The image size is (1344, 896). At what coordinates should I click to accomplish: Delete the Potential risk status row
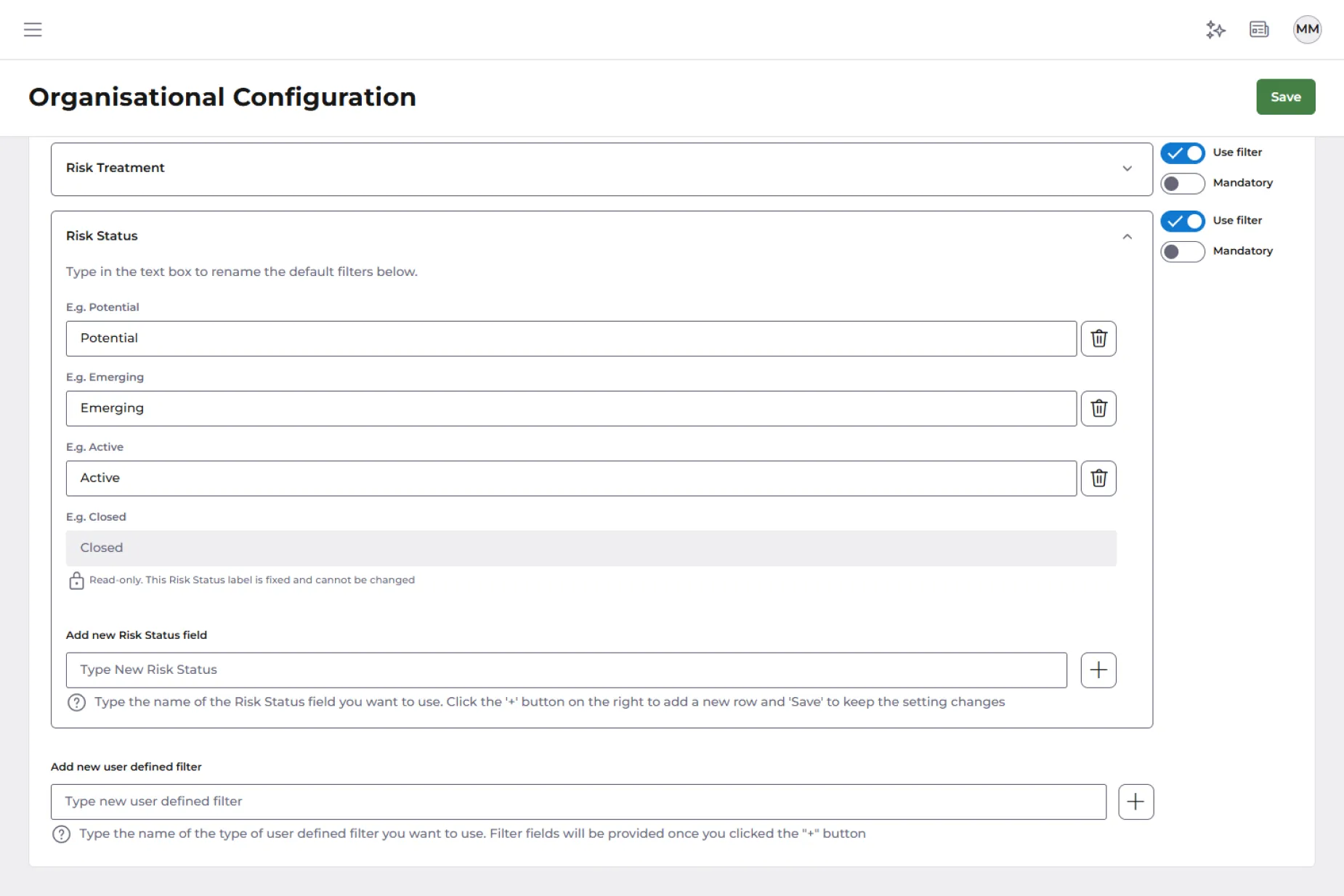[x=1098, y=338]
